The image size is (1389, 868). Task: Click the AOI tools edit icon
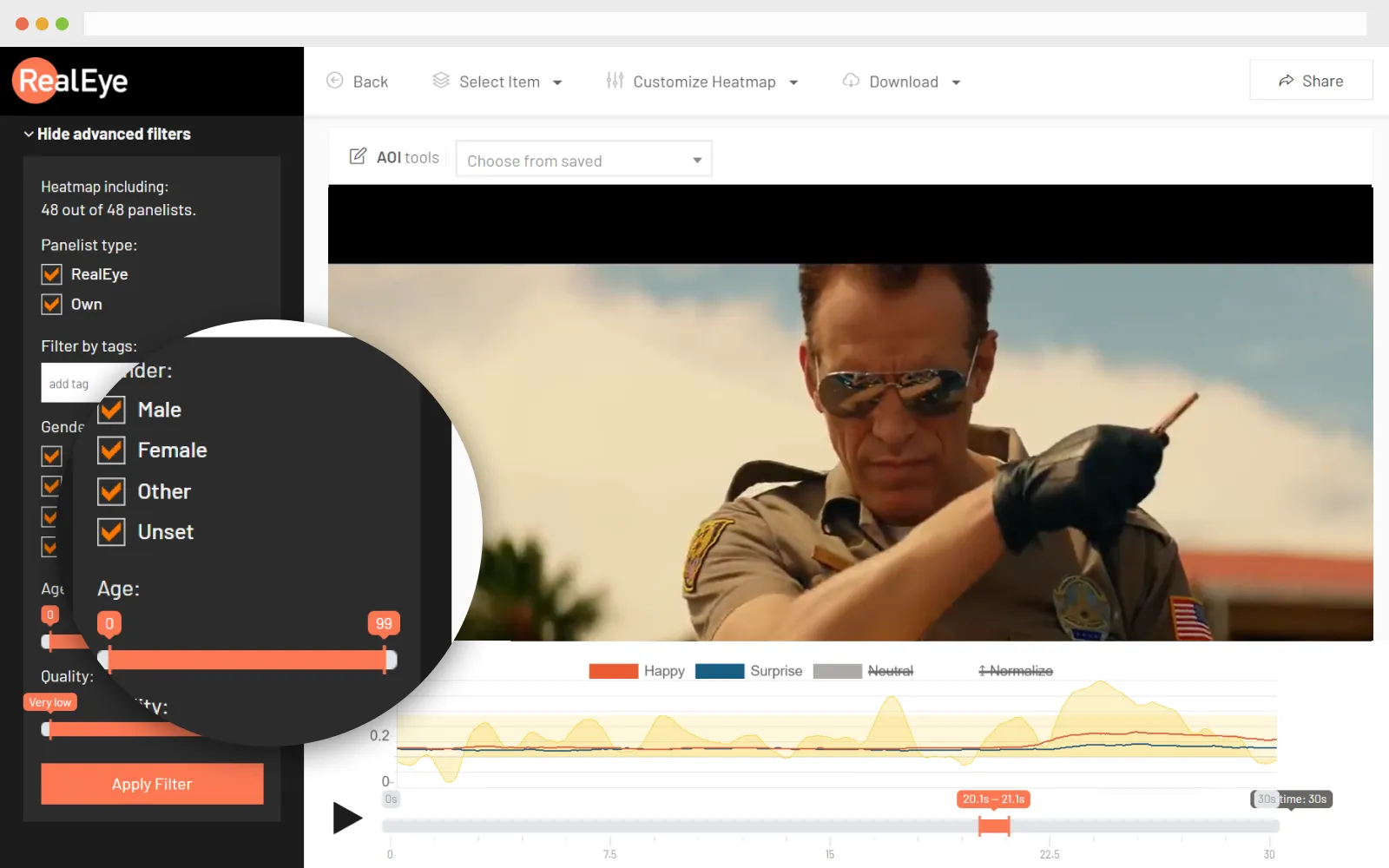click(x=358, y=156)
